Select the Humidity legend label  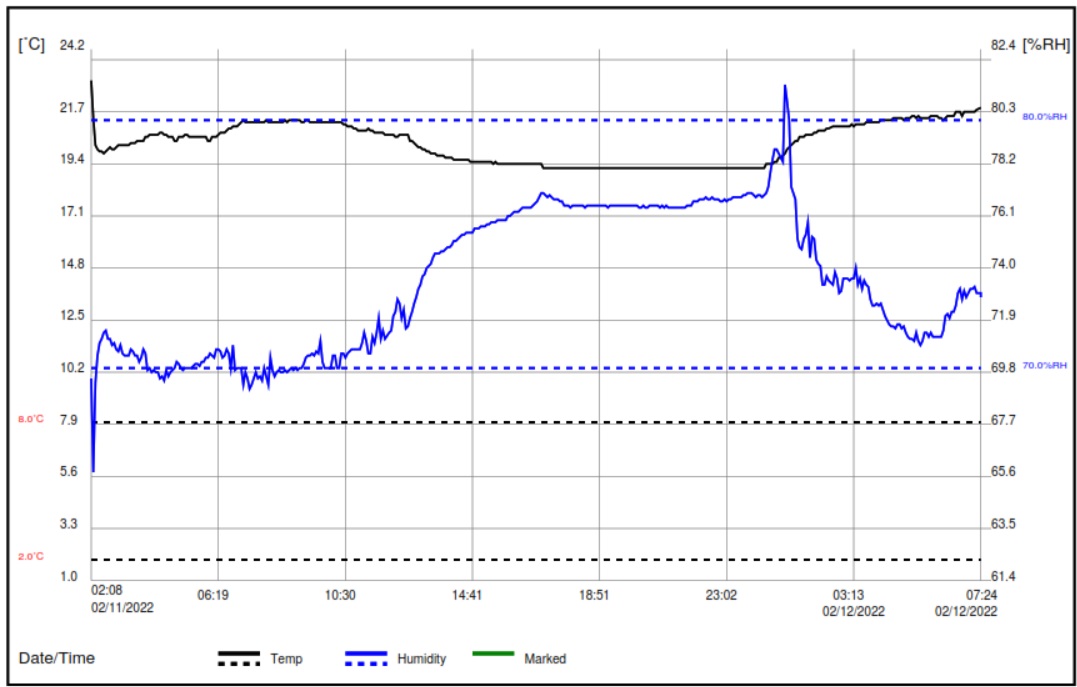(x=421, y=659)
